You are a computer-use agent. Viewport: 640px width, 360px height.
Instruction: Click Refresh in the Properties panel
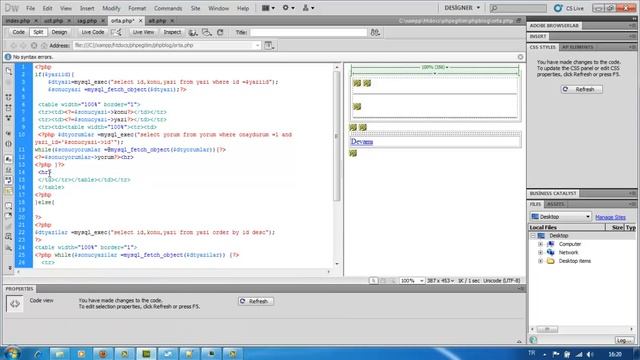coord(256,301)
